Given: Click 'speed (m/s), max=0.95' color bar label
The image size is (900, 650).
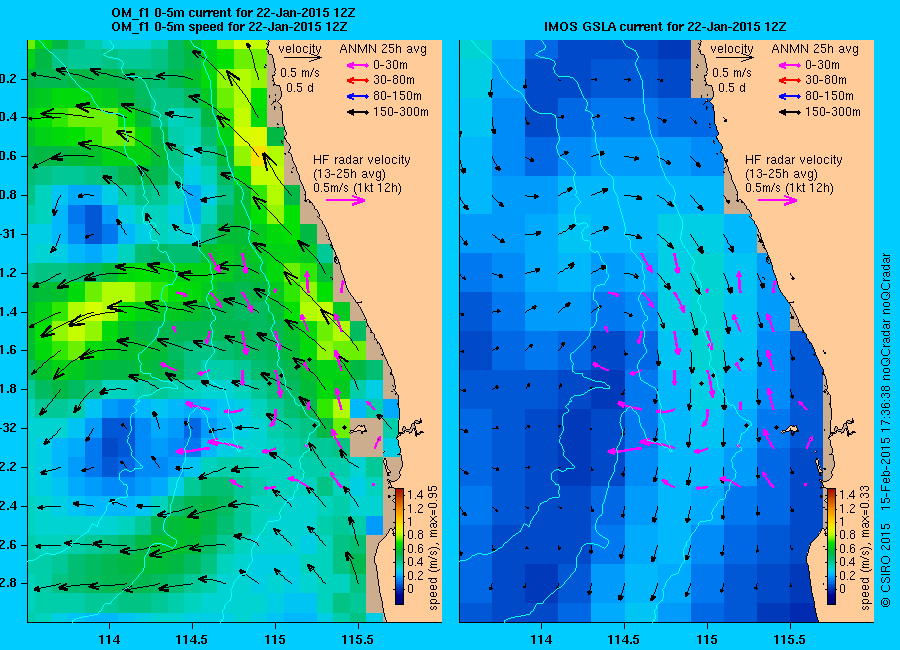Looking at the screenshot, I should [x=433, y=548].
